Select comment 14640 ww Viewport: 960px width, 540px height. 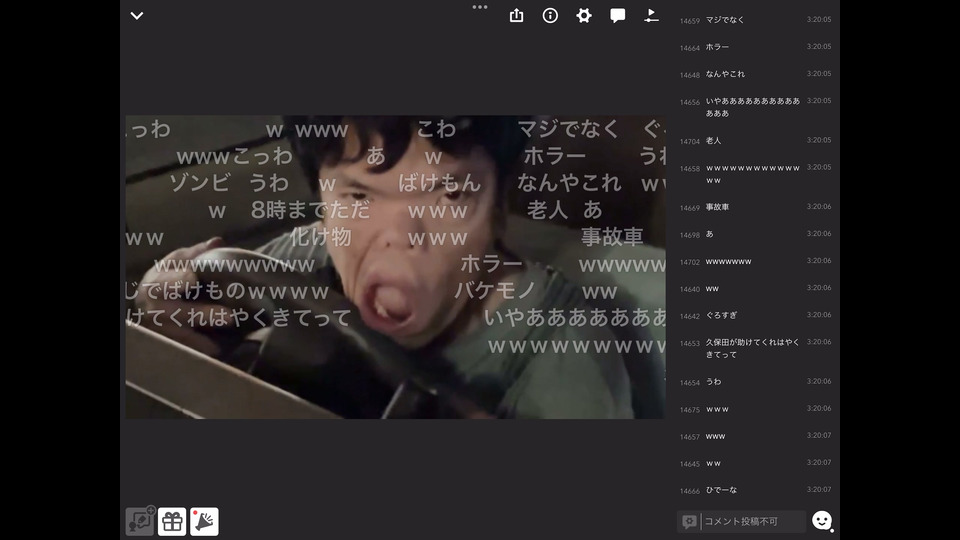pyautogui.click(x=756, y=288)
